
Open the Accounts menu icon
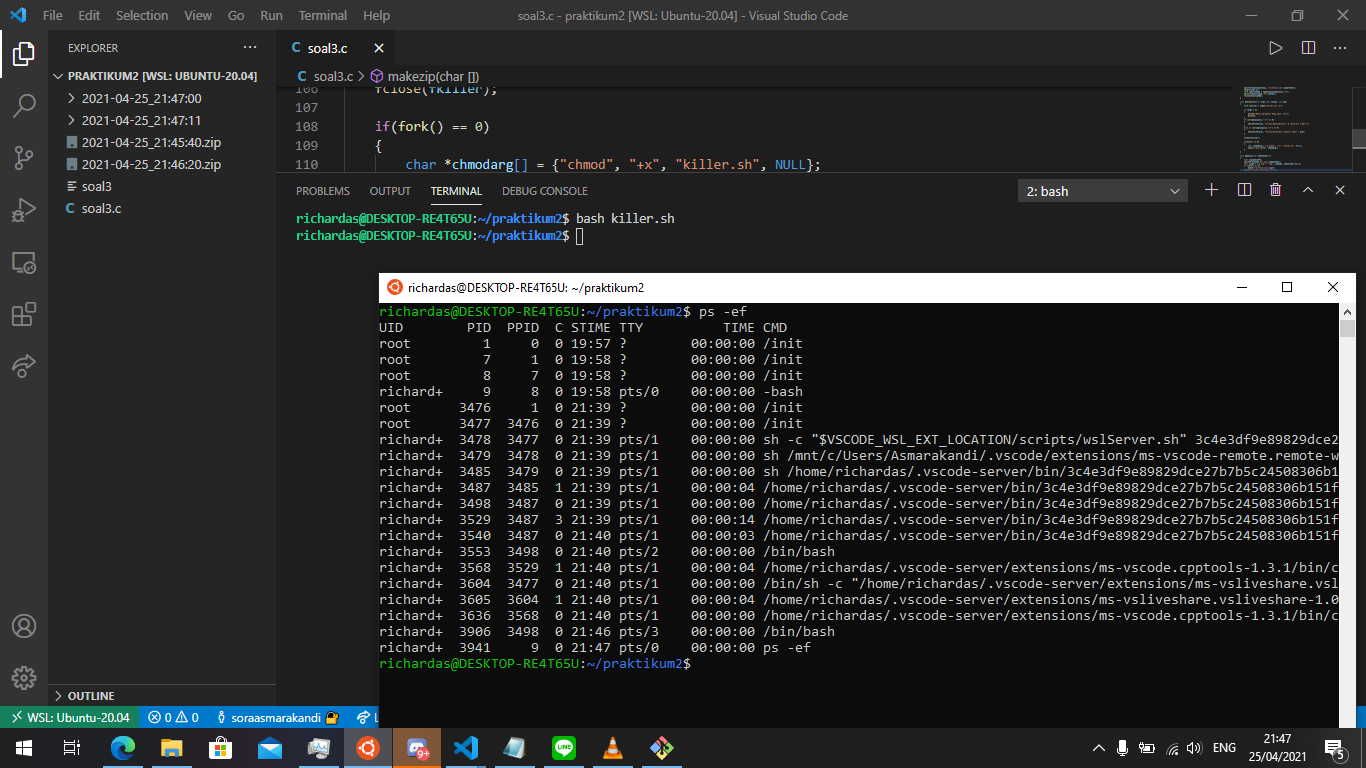(x=24, y=626)
